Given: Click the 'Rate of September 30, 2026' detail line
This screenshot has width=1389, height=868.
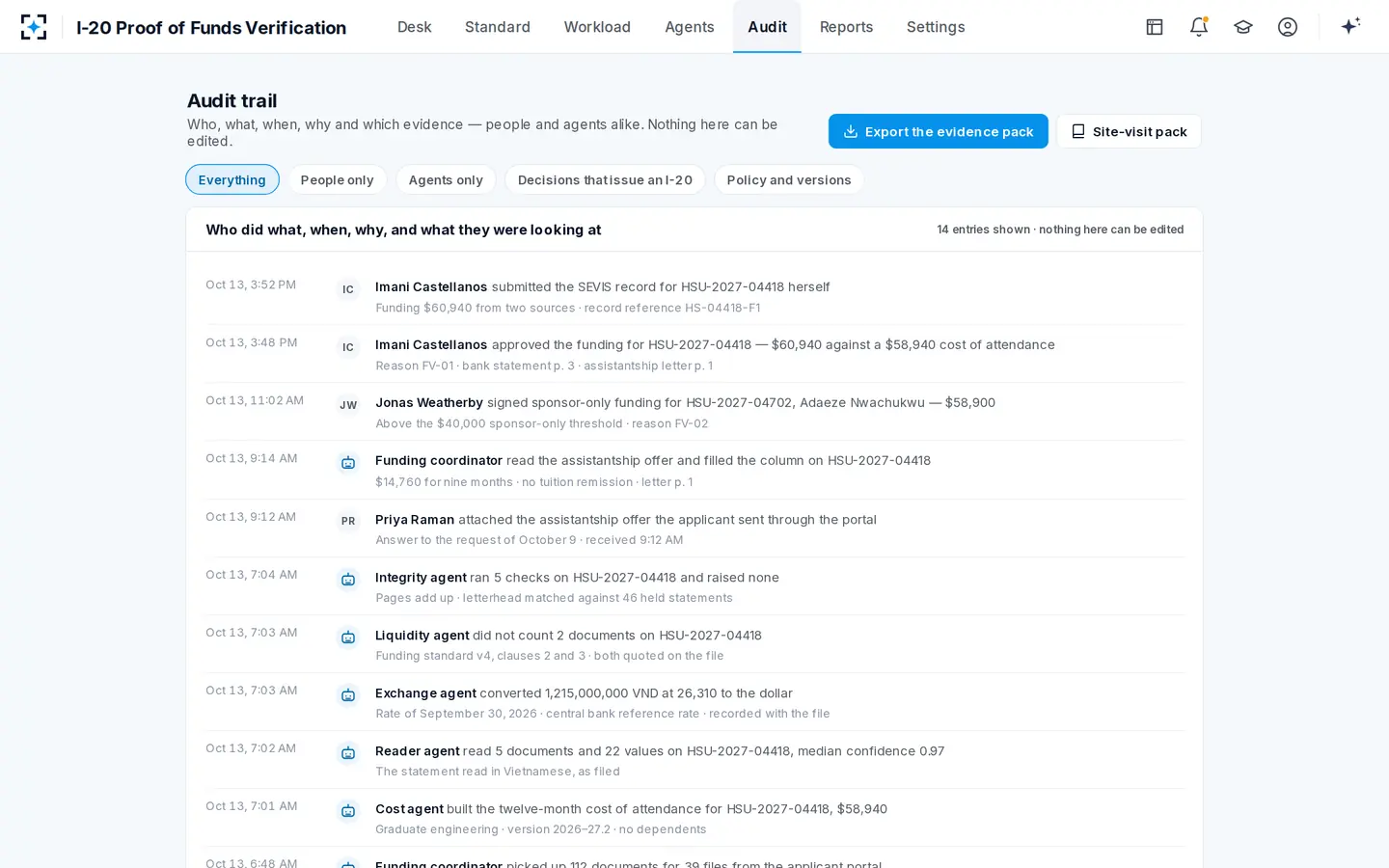Looking at the screenshot, I should [x=603, y=714].
